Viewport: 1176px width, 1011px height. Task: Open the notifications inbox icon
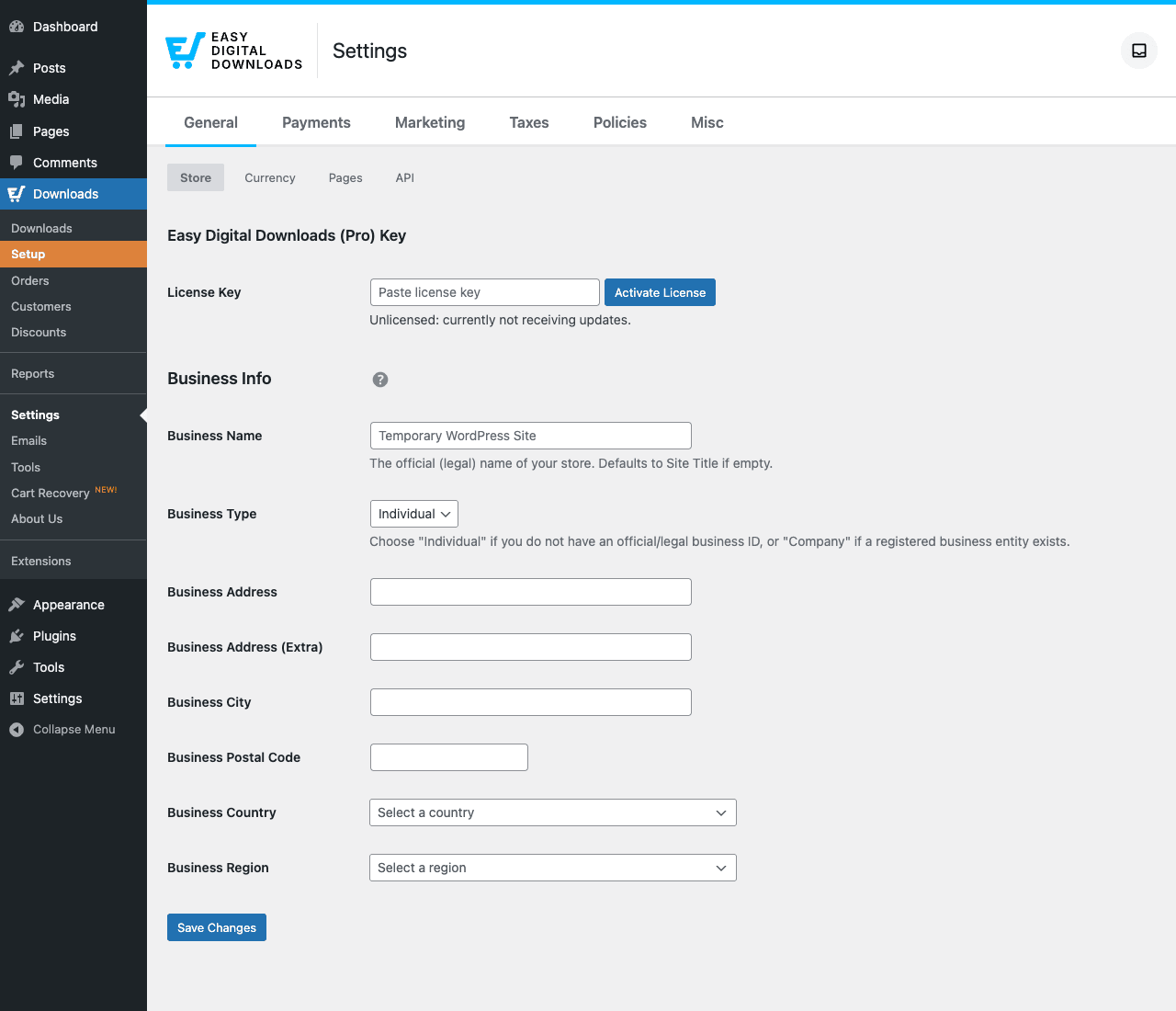coord(1139,51)
